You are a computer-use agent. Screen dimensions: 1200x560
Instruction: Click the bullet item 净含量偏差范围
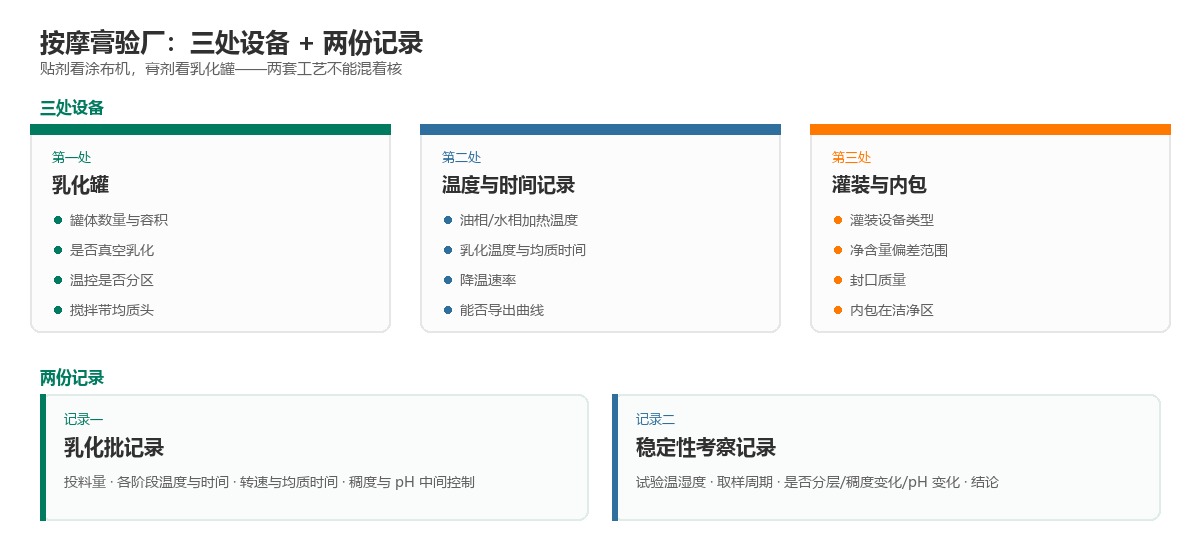point(899,250)
